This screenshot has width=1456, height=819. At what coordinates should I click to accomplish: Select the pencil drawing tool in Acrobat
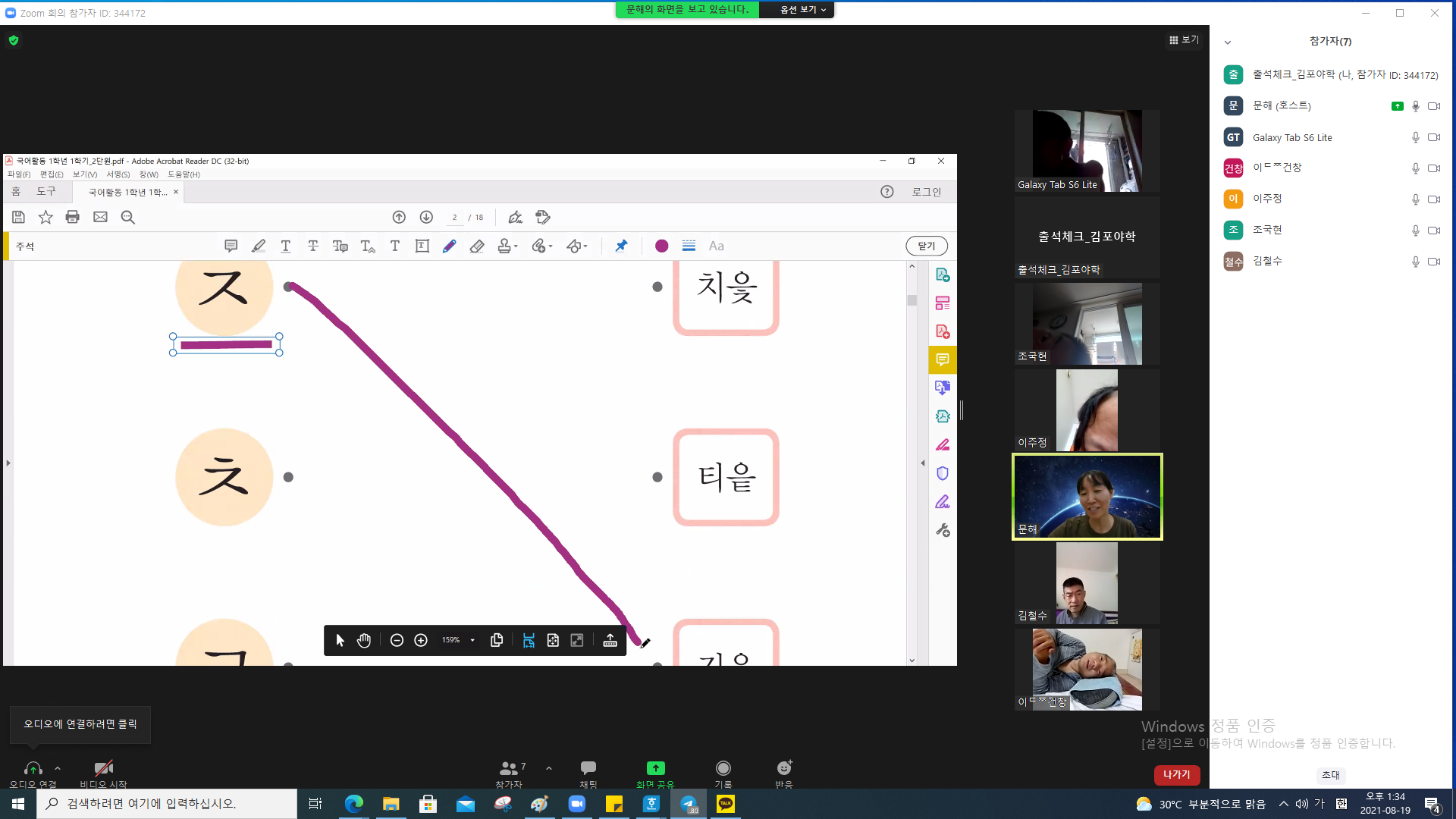450,246
